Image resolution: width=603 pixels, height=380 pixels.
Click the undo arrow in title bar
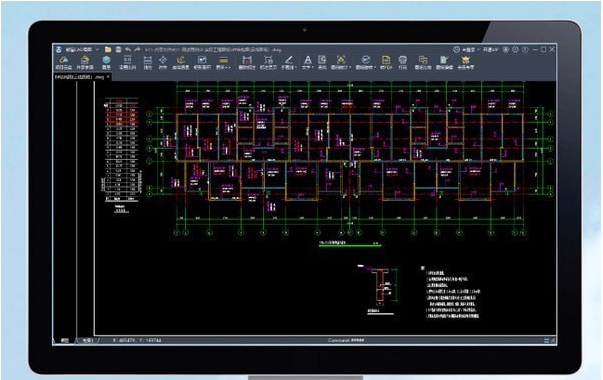click(x=128, y=49)
